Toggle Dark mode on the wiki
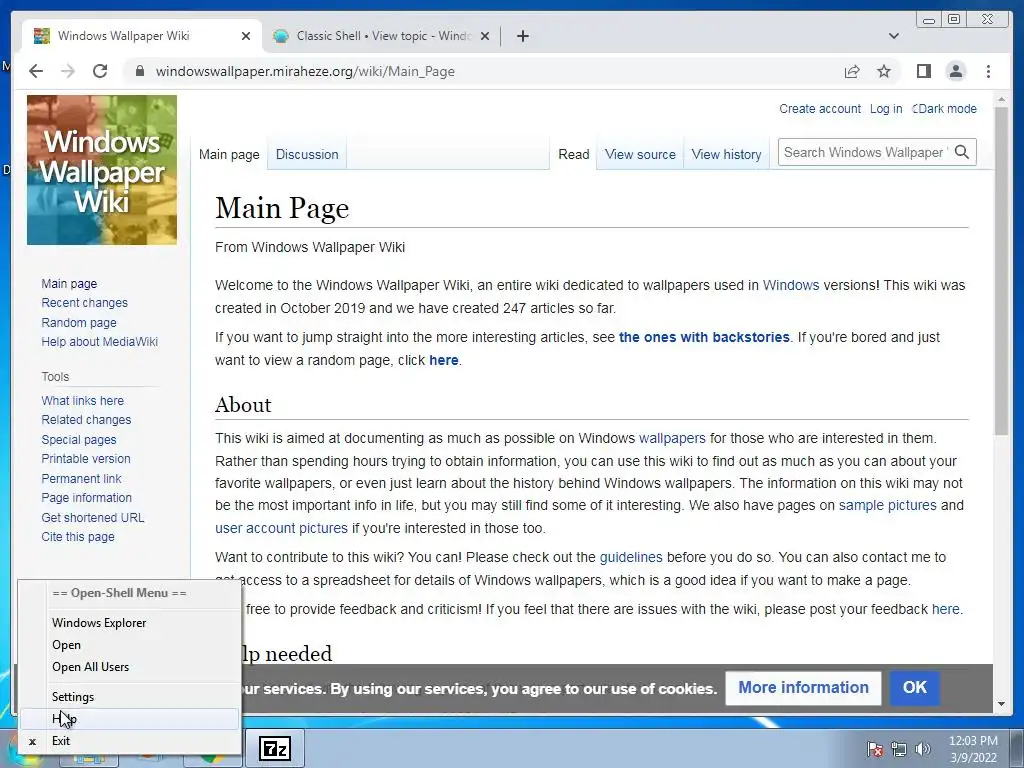This screenshot has height=768, width=1024. click(944, 108)
